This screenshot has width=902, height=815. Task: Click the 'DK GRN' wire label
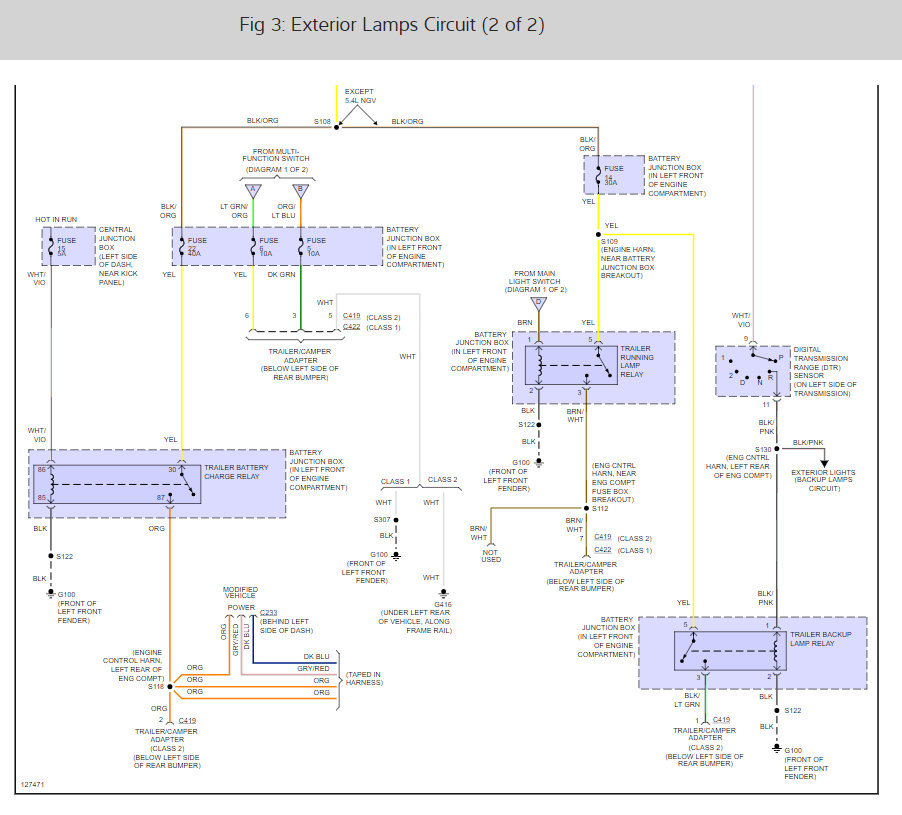pyautogui.click(x=281, y=275)
